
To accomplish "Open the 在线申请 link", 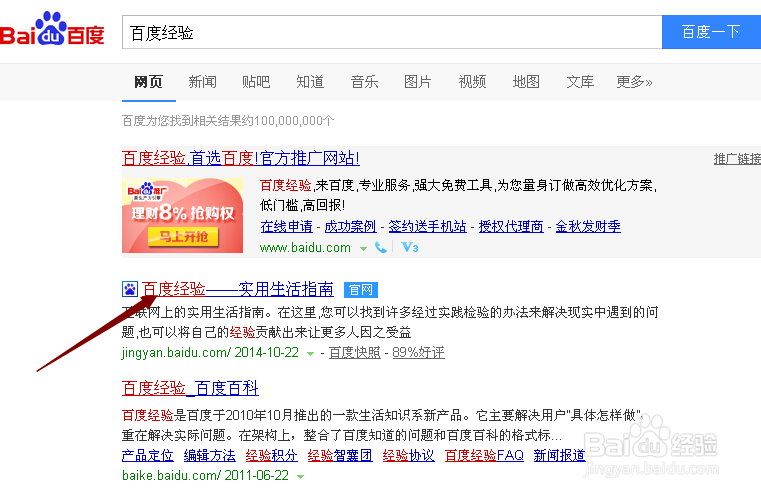I will point(286,226).
